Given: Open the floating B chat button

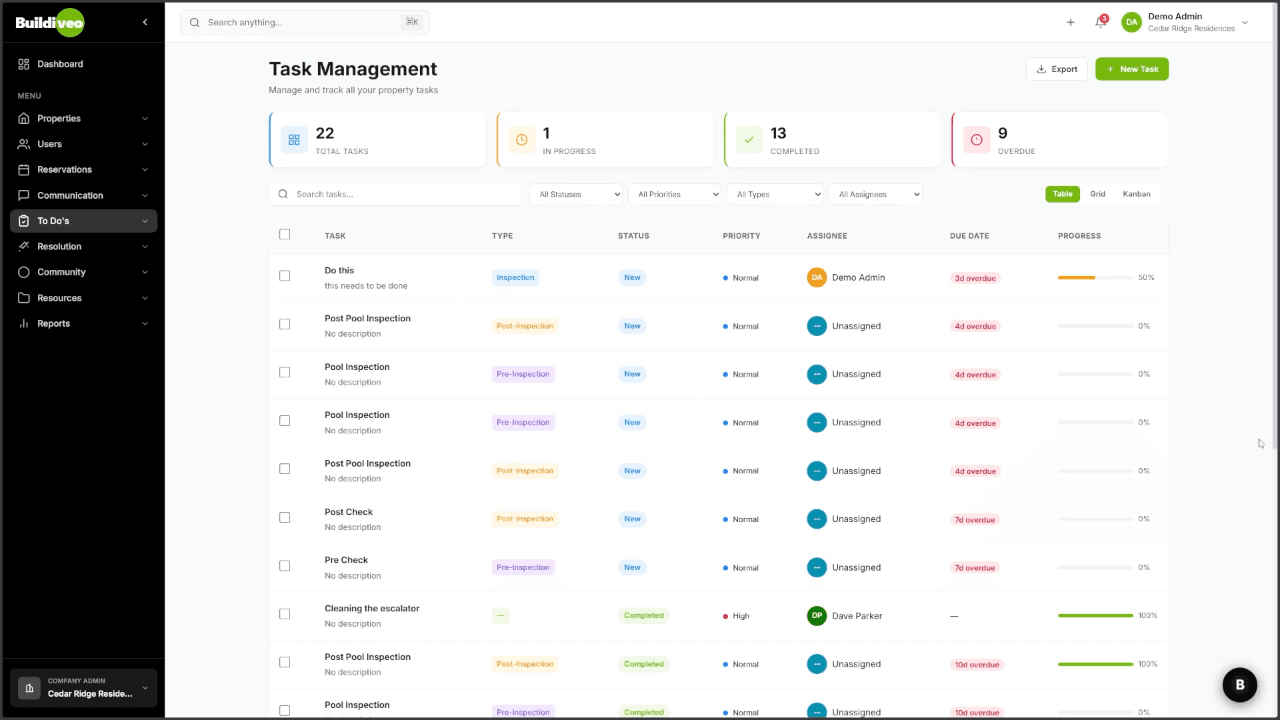Looking at the screenshot, I should (1240, 685).
